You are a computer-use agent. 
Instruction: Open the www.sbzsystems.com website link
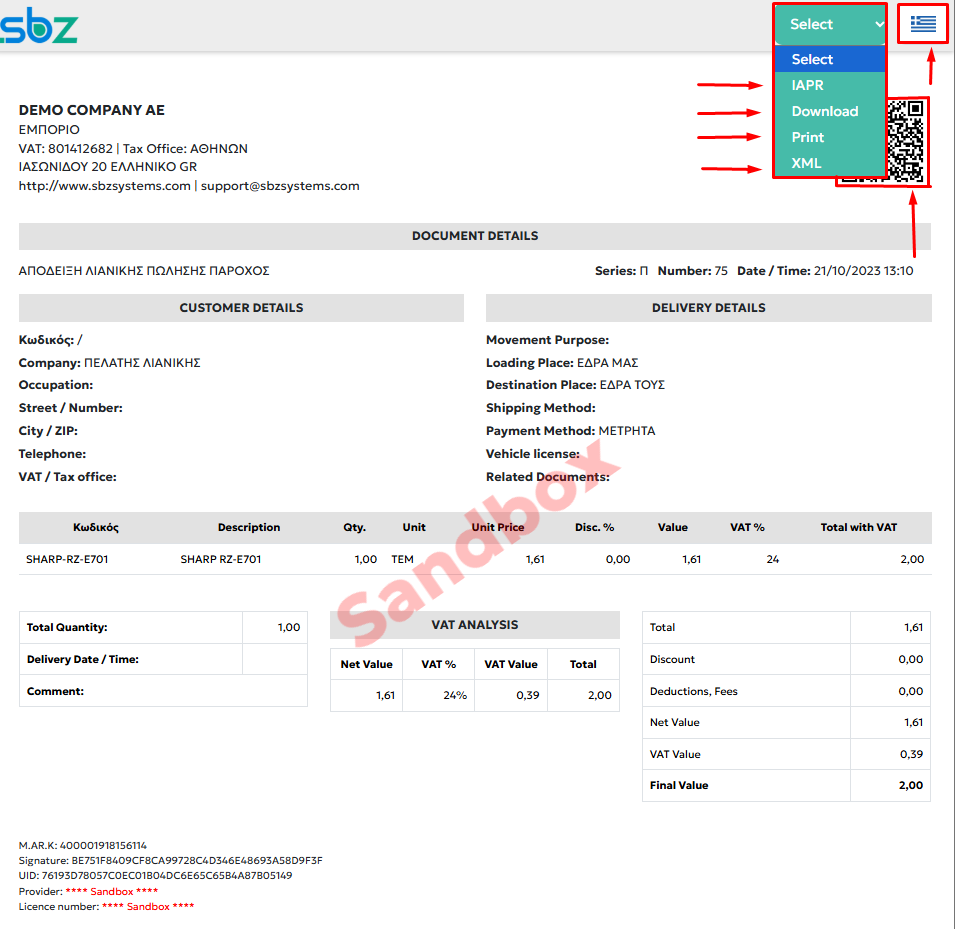(x=104, y=186)
